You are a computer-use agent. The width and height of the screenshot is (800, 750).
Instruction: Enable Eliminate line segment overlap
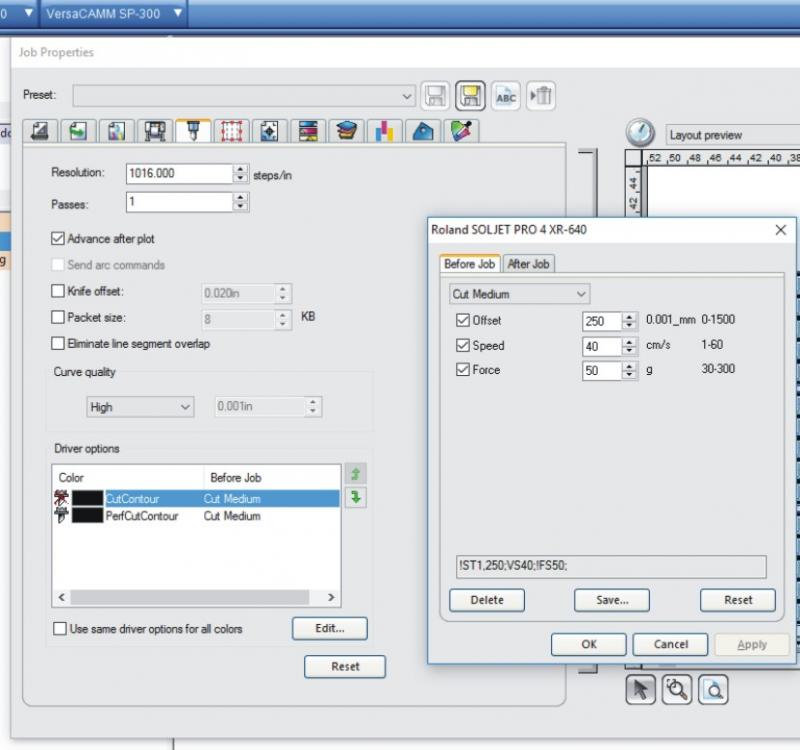(x=58, y=343)
